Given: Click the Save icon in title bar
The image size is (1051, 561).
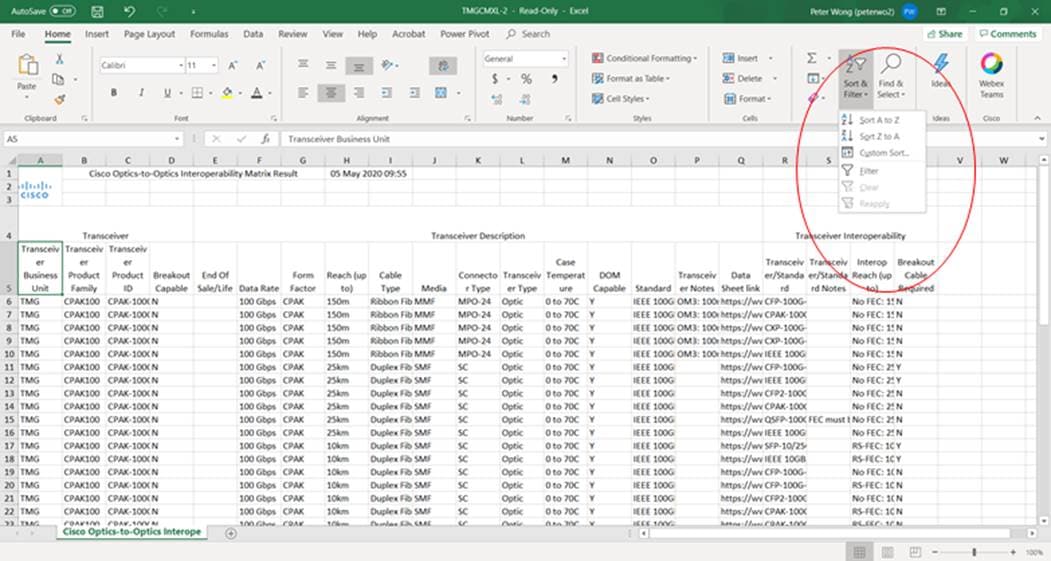Looking at the screenshot, I should 97,11.
